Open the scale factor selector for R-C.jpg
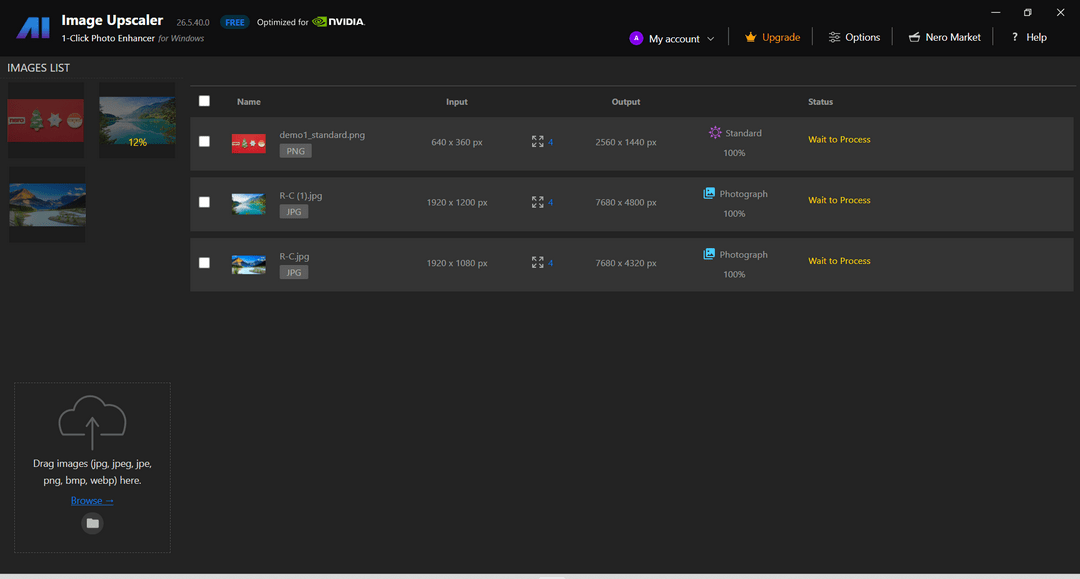 coord(543,263)
